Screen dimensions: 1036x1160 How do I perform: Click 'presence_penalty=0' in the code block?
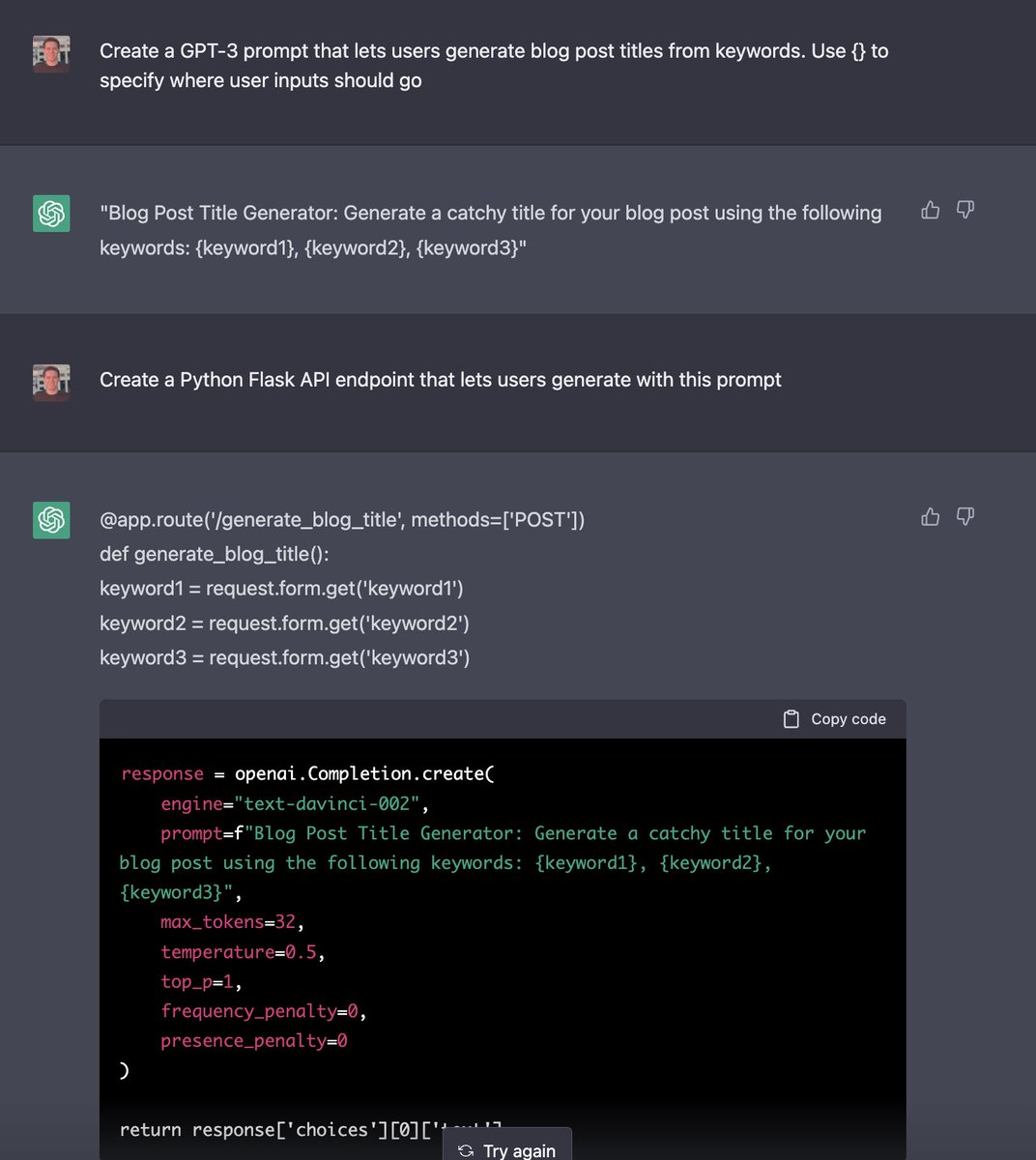(254, 1041)
